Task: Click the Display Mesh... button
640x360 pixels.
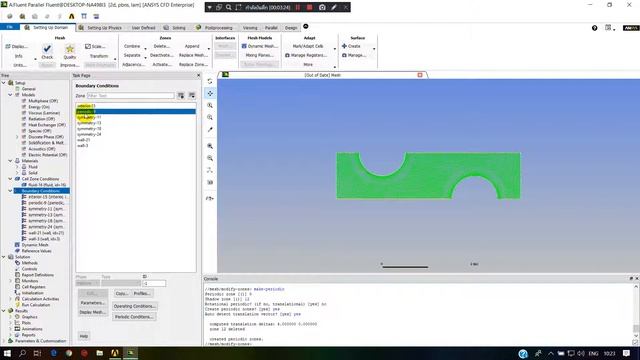Action: coord(93,312)
